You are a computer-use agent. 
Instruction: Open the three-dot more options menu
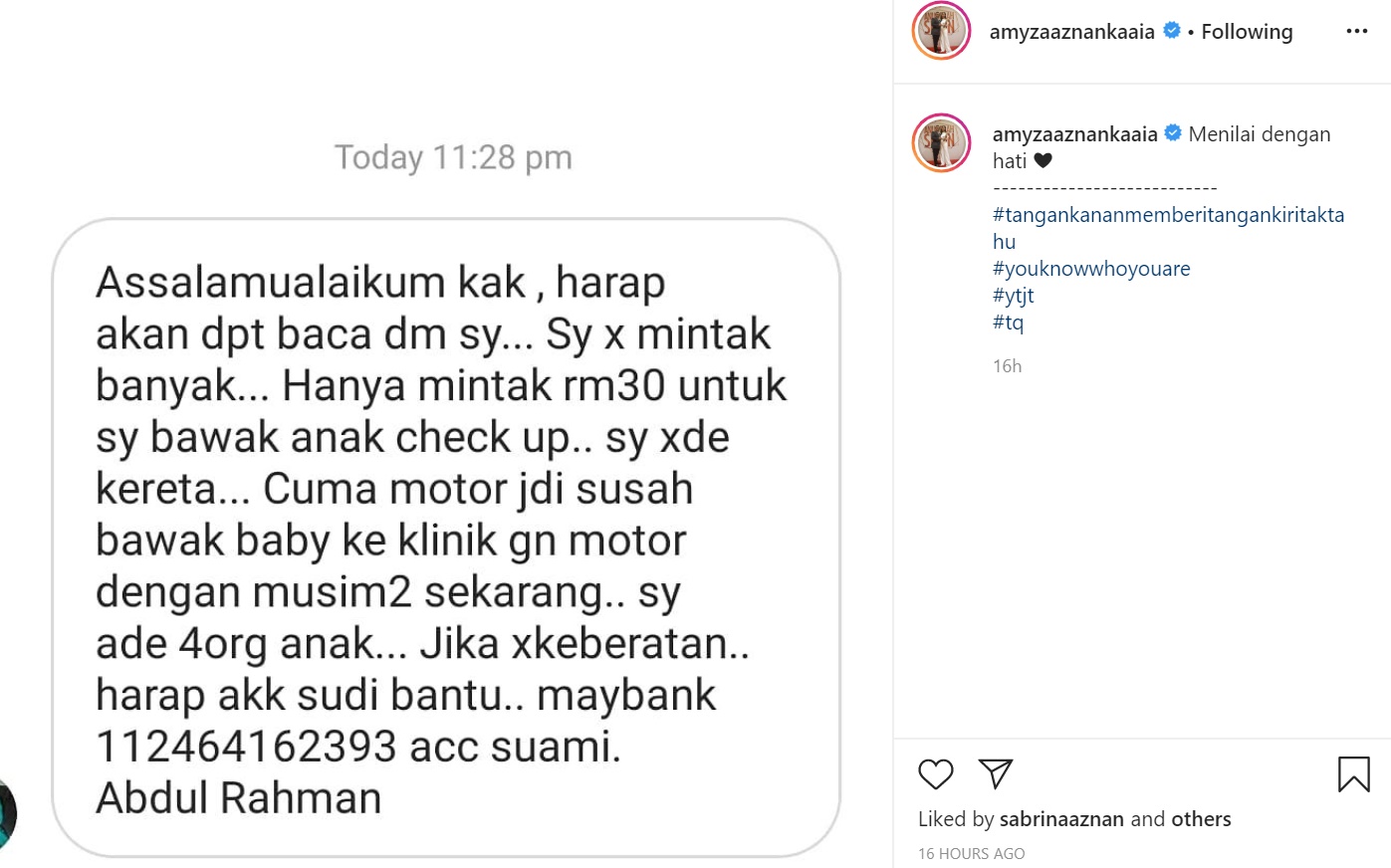click(x=1356, y=31)
